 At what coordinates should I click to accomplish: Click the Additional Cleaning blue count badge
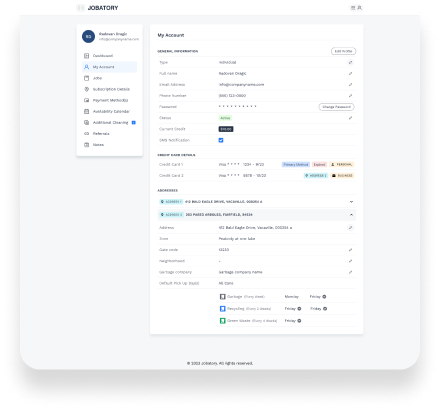(x=134, y=122)
